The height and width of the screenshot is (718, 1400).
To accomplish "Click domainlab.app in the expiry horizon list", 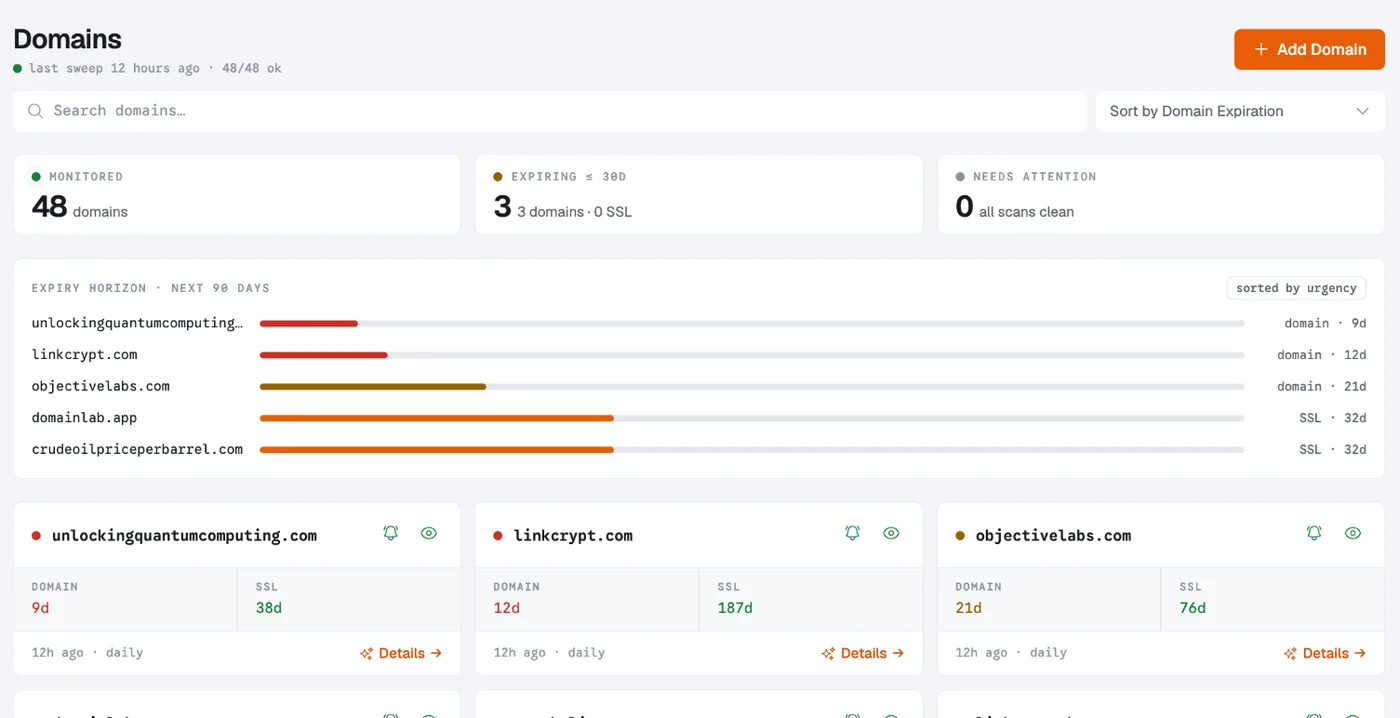I will pos(84,418).
